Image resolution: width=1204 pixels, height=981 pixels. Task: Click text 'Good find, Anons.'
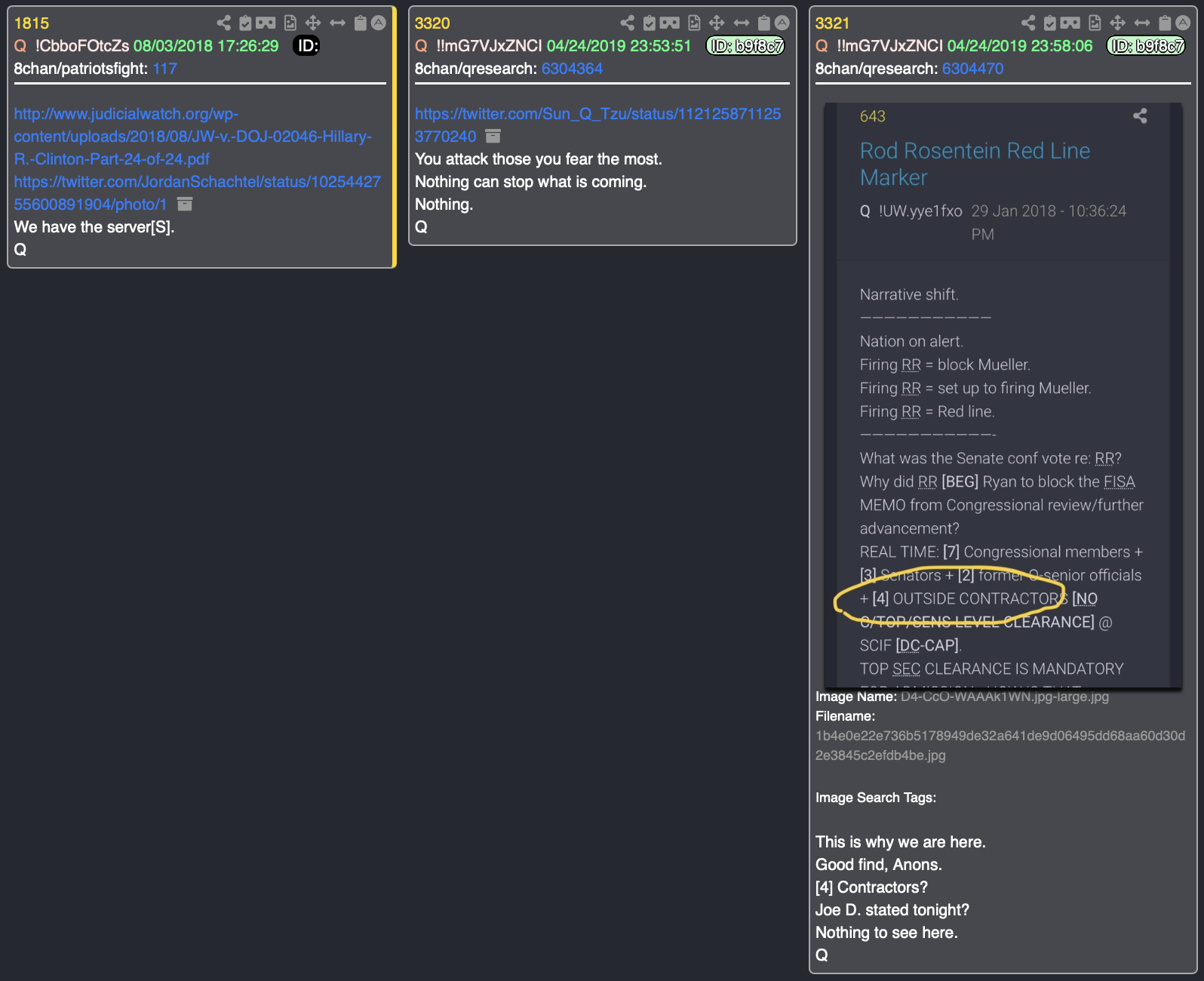coord(879,865)
